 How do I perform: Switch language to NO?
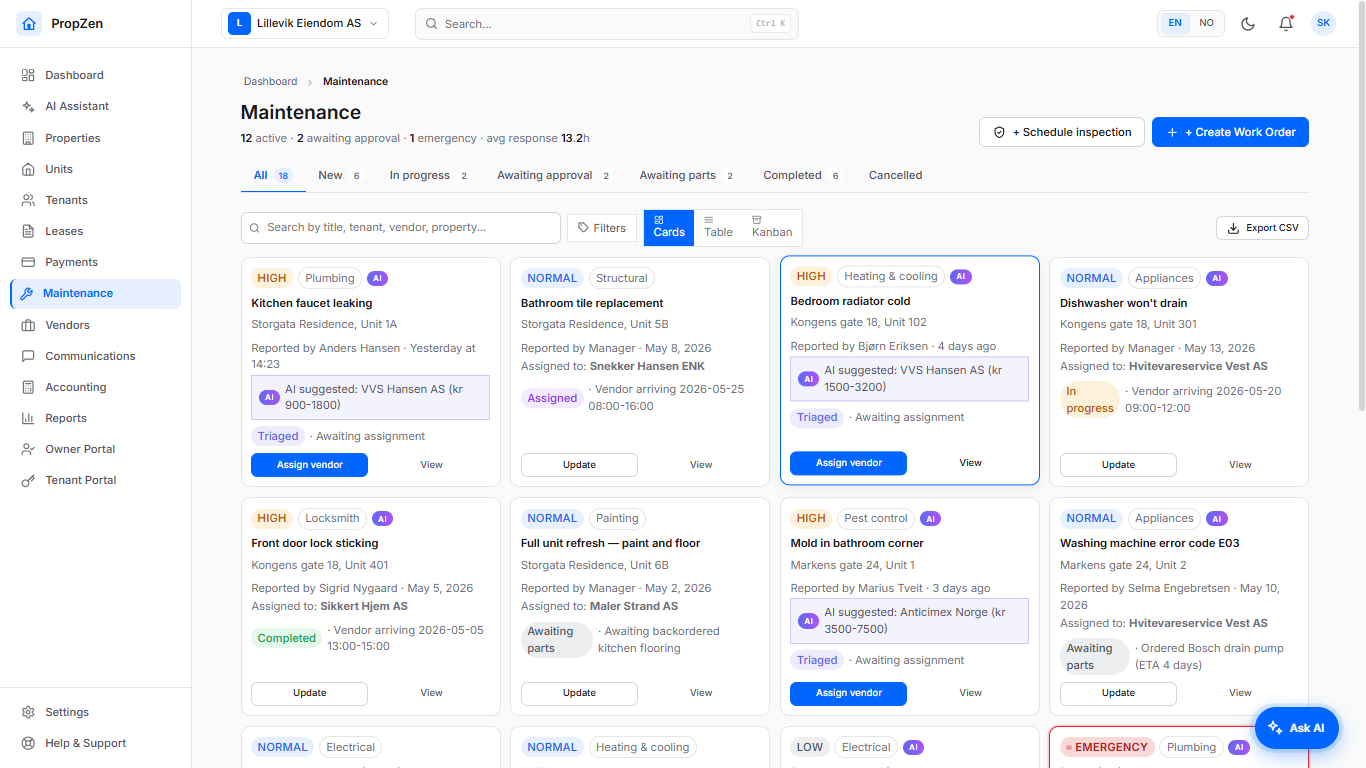click(1207, 23)
